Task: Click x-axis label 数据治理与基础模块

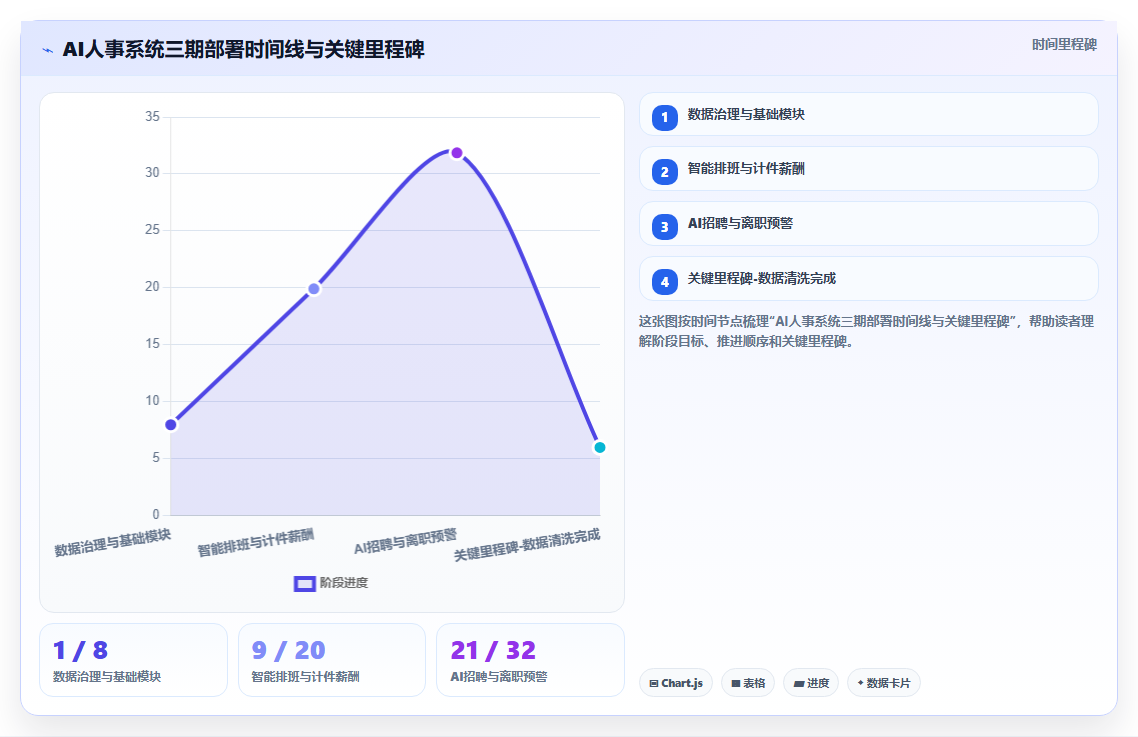Action: (x=113, y=542)
